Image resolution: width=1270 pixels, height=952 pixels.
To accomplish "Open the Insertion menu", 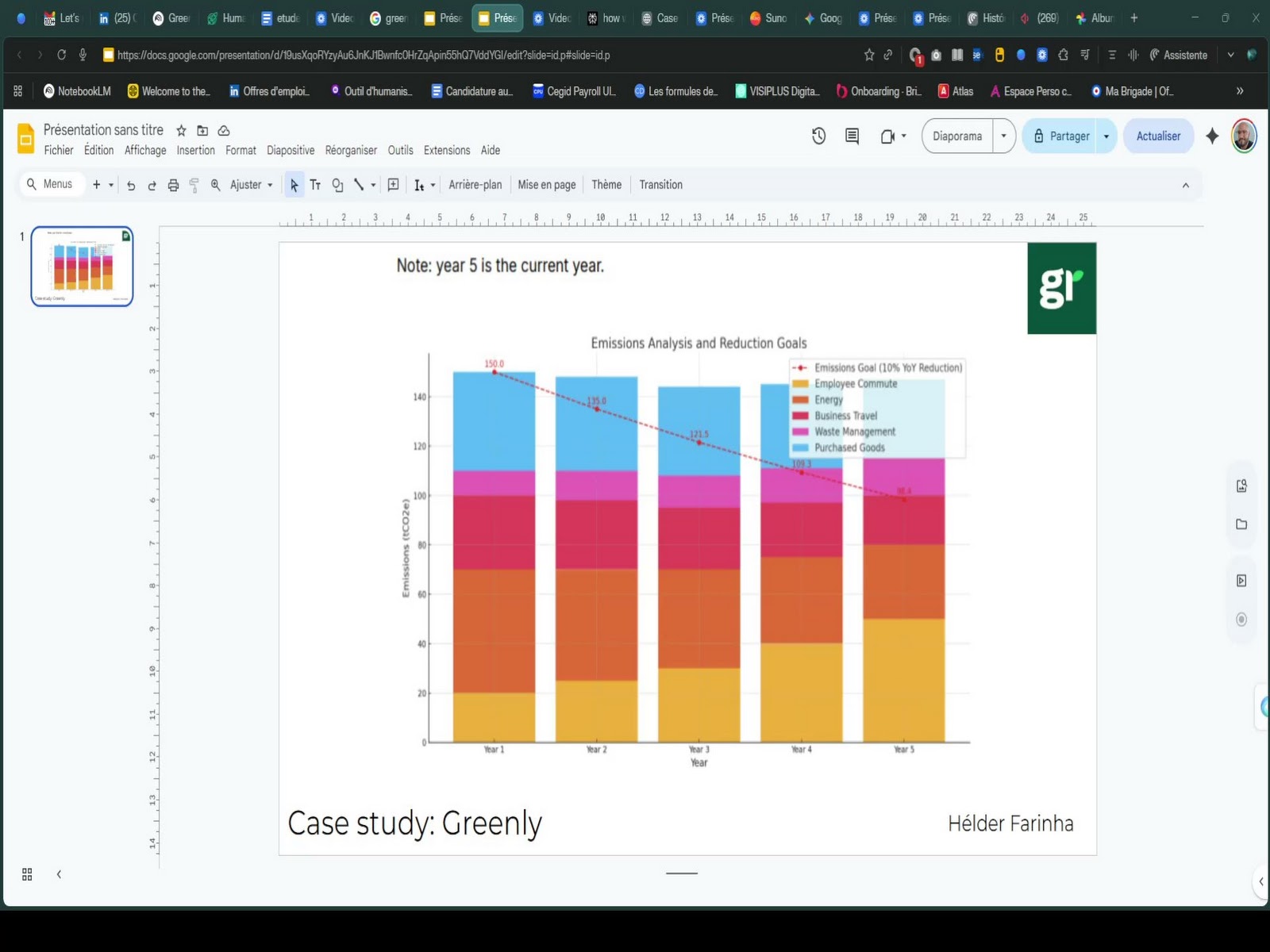I will pyautogui.click(x=195, y=151).
